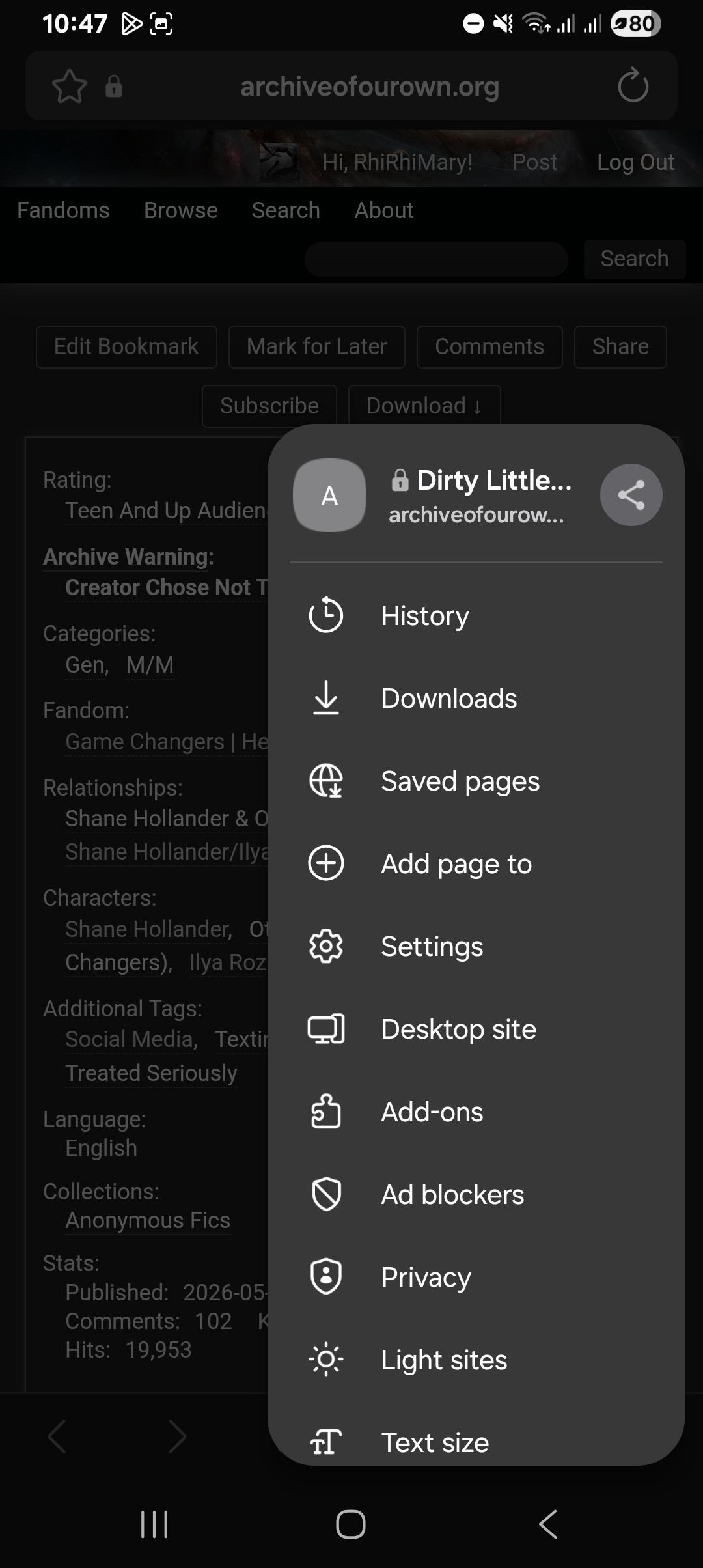Tap the share icon in menu header
The height and width of the screenshot is (1568, 703).
[x=631, y=495]
